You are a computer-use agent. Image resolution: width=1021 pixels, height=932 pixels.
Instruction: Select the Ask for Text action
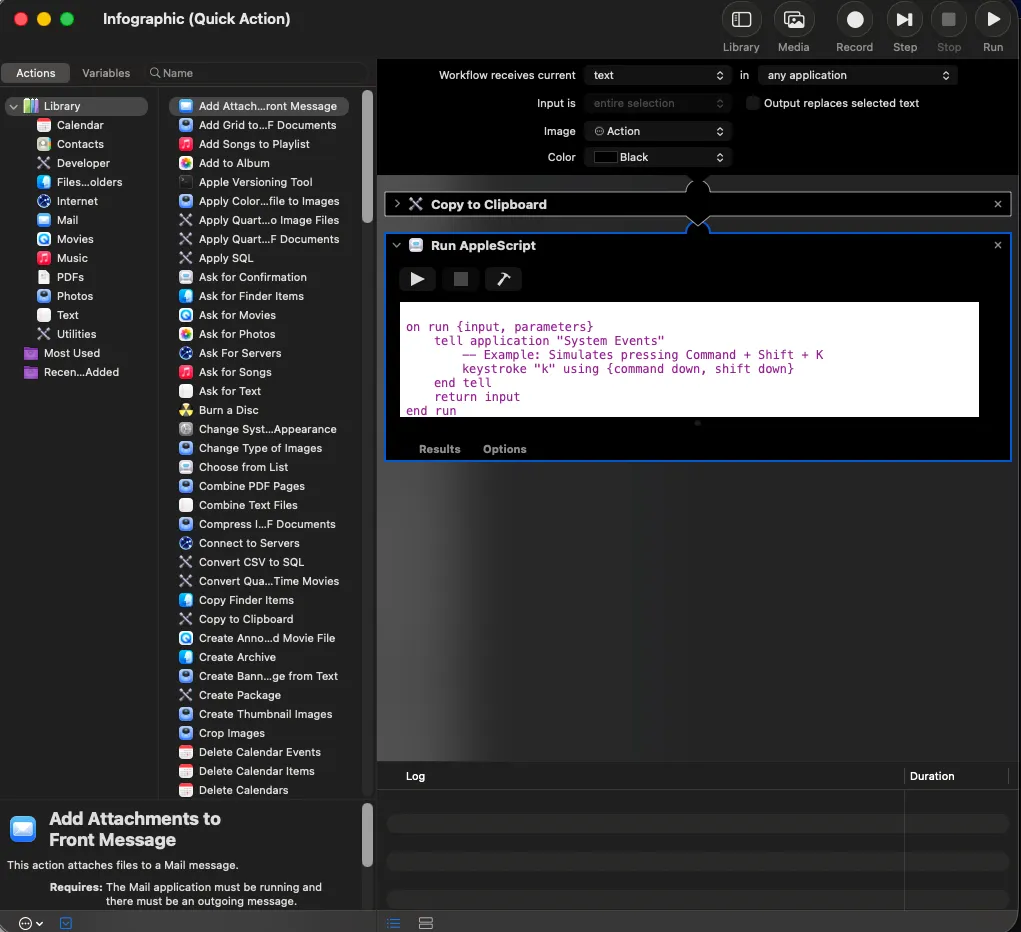click(x=230, y=391)
